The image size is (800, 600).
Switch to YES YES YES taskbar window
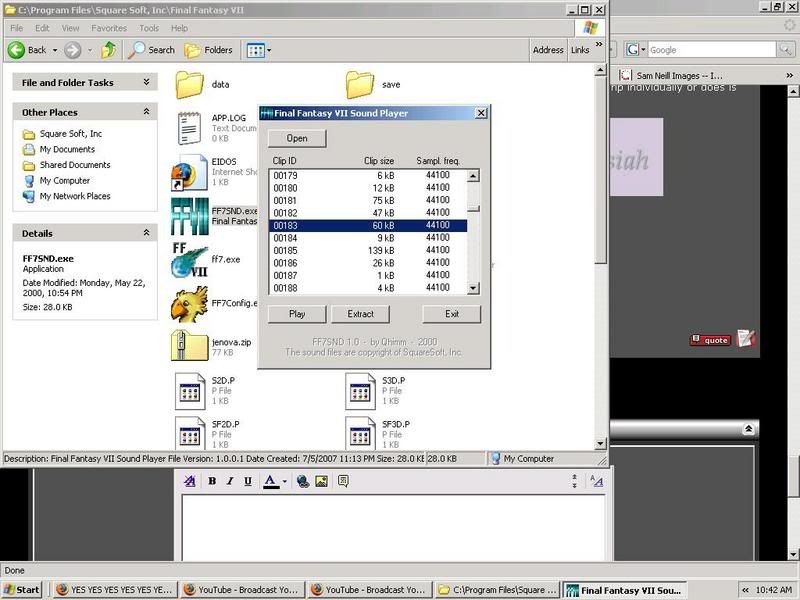click(115, 590)
